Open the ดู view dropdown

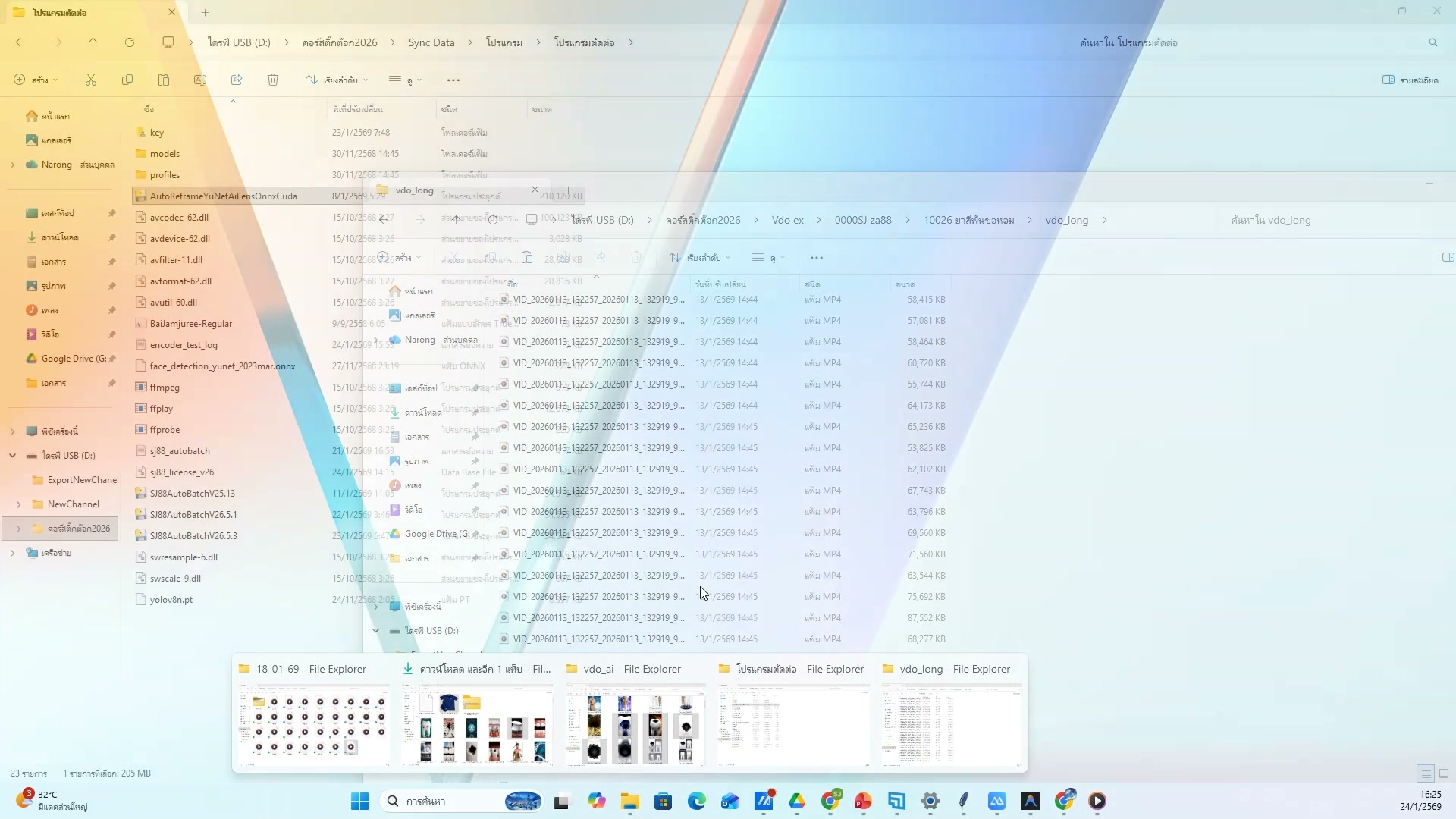click(405, 80)
